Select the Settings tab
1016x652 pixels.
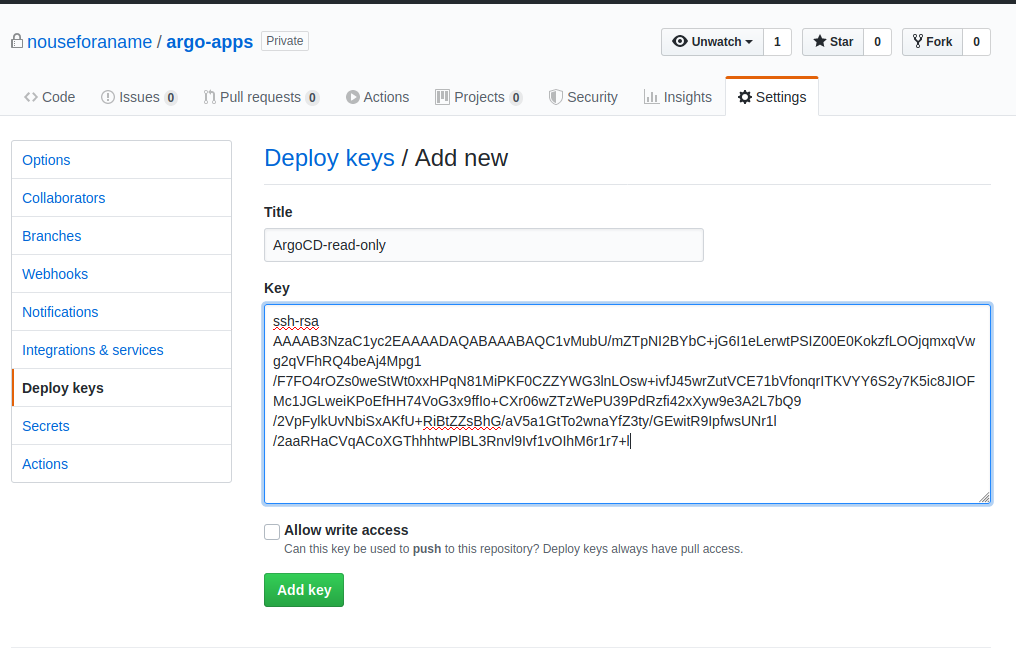[772, 97]
